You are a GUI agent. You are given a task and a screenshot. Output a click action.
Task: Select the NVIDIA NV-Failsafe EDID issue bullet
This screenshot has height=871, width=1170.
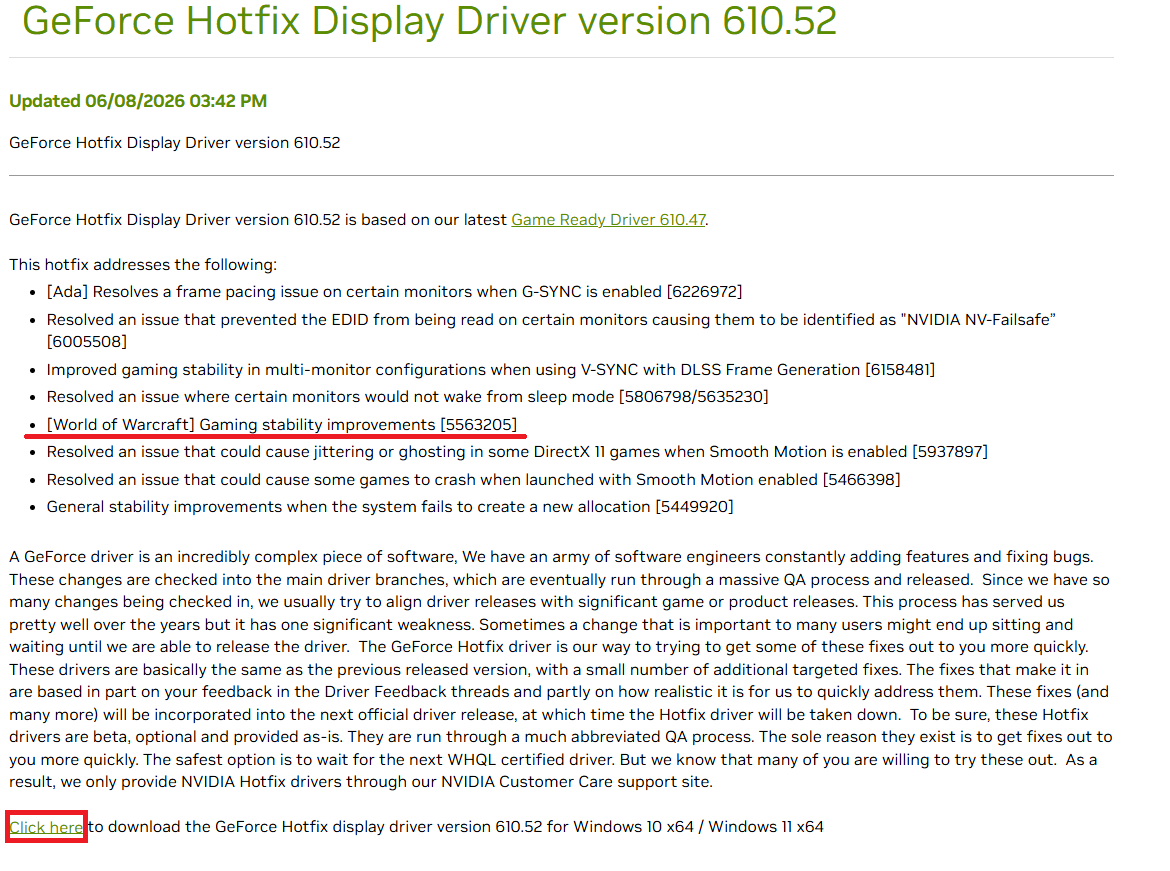click(551, 331)
